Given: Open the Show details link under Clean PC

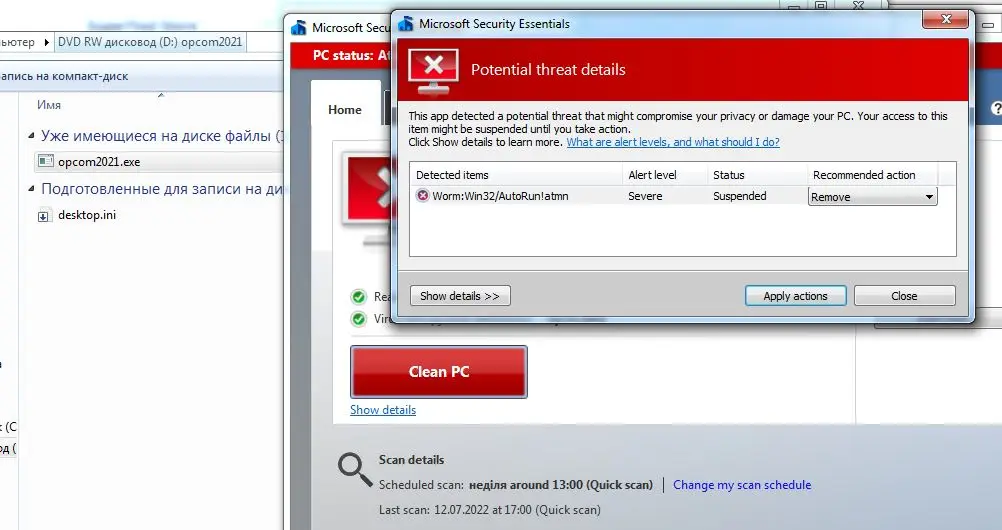Looking at the screenshot, I should coord(383,410).
